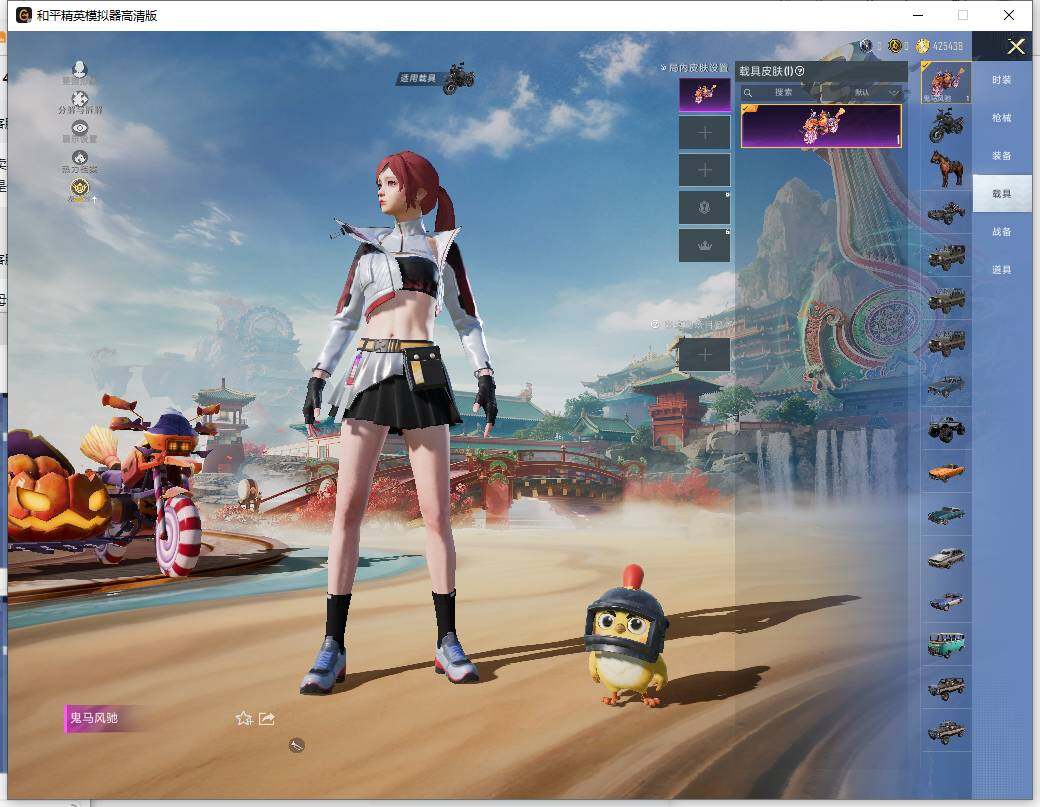Screen dimensions: 1040x807
Task: Select the motorcycle in the vehicle list
Action: coord(946,126)
